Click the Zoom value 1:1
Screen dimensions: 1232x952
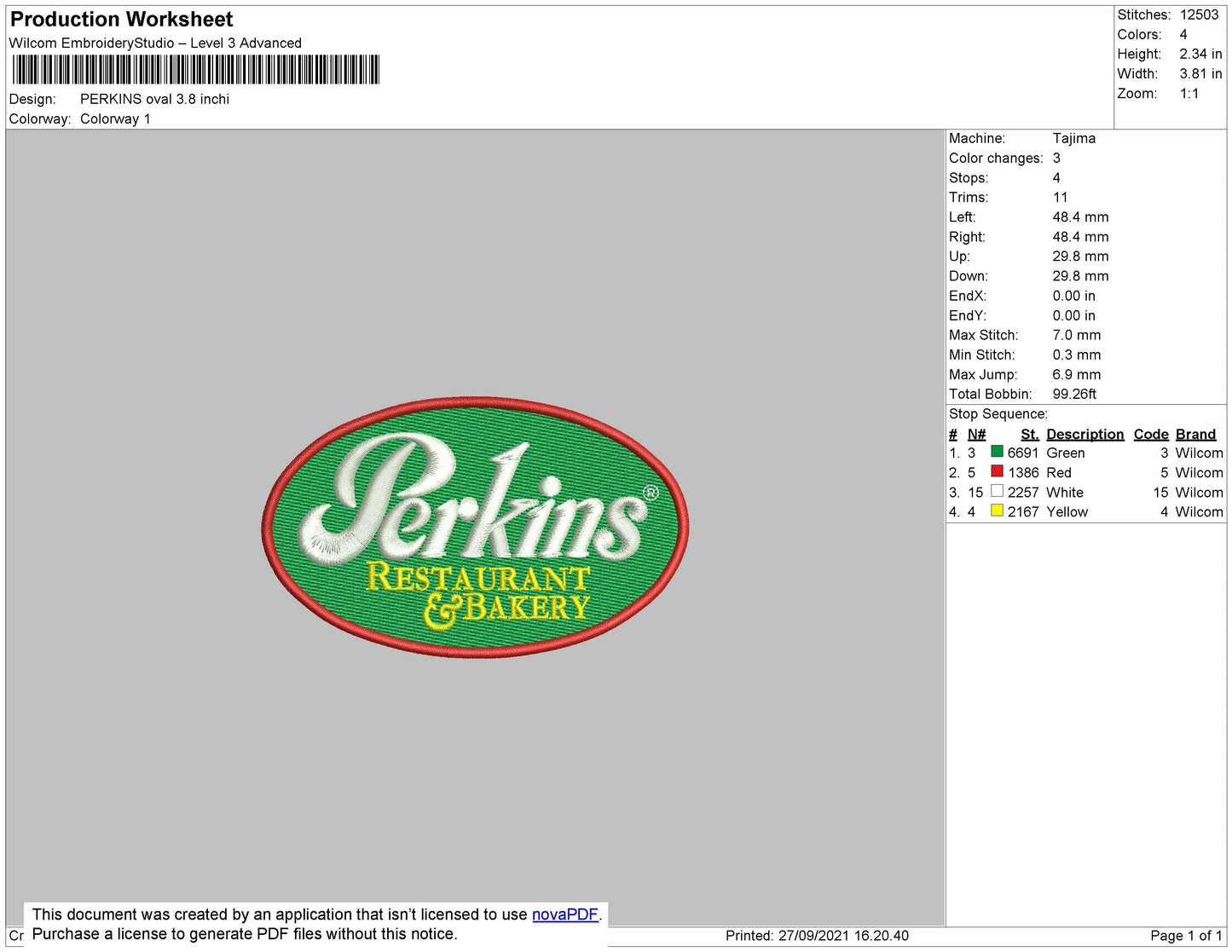coord(1189,94)
